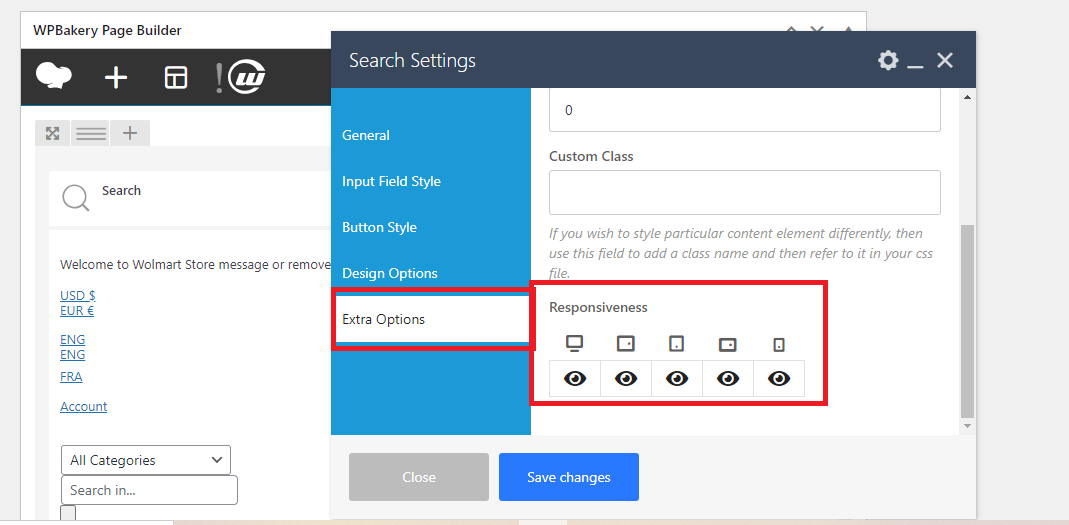The width and height of the screenshot is (1069, 525).
Task: Click the field containing value 0
Action: [x=745, y=110]
